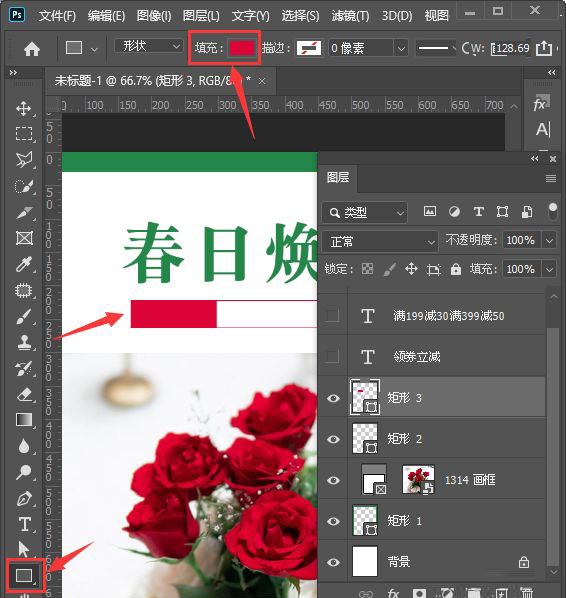Select the Quick Selection tool
Image resolution: width=566 pixels, height=598 pixels.
coord(24,186)
